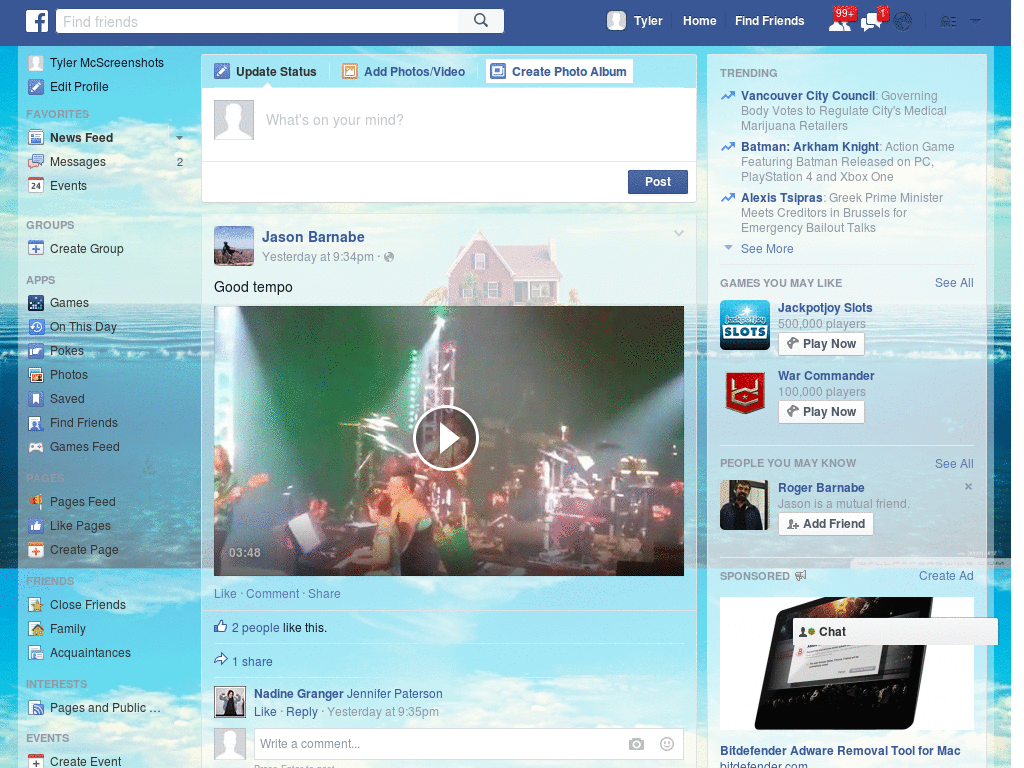Click the search magnifier button
The image size is (1024, 768).
481,21
